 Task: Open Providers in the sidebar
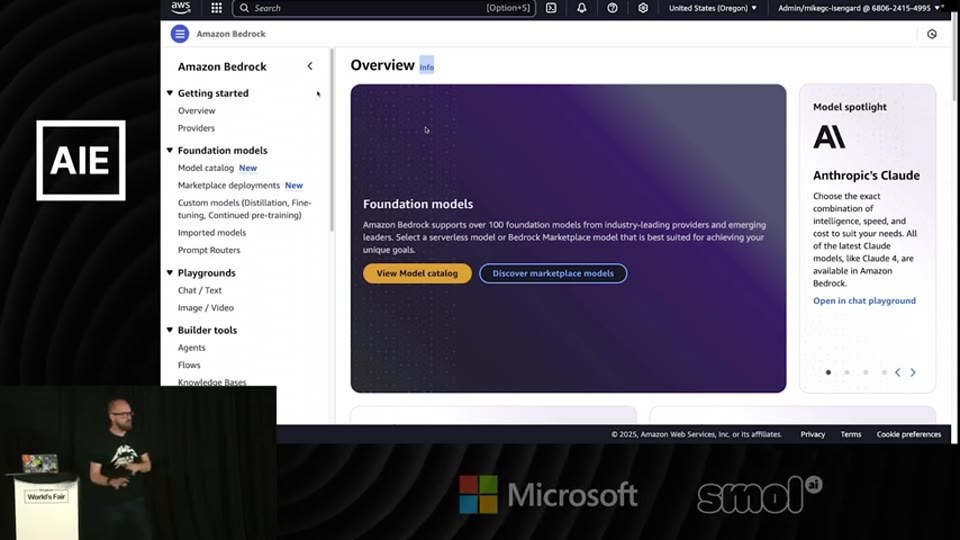[x=196, y=128]
